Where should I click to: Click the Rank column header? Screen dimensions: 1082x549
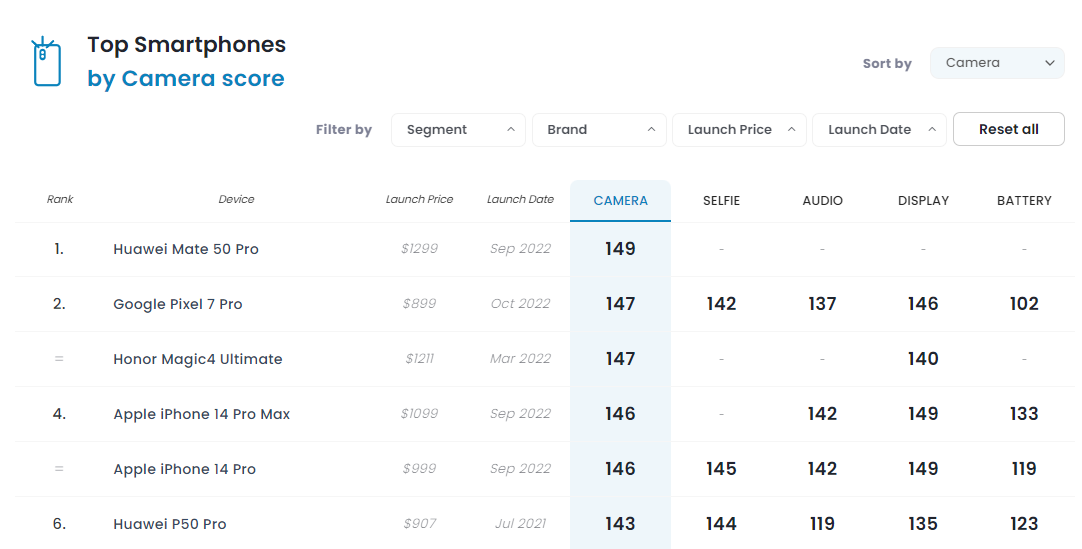tap(60, 199)
